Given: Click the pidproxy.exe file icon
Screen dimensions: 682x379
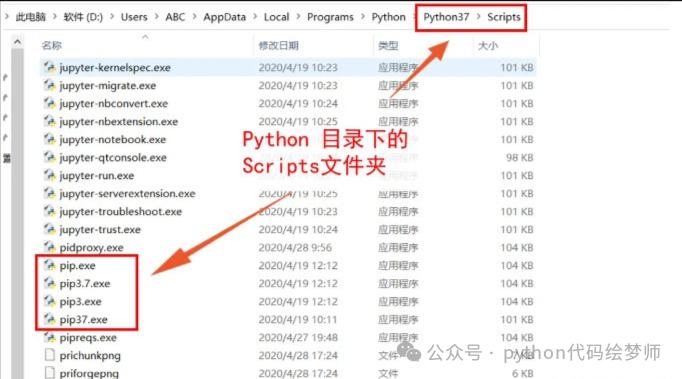Looking at the screenshot, I should [50, 247].
